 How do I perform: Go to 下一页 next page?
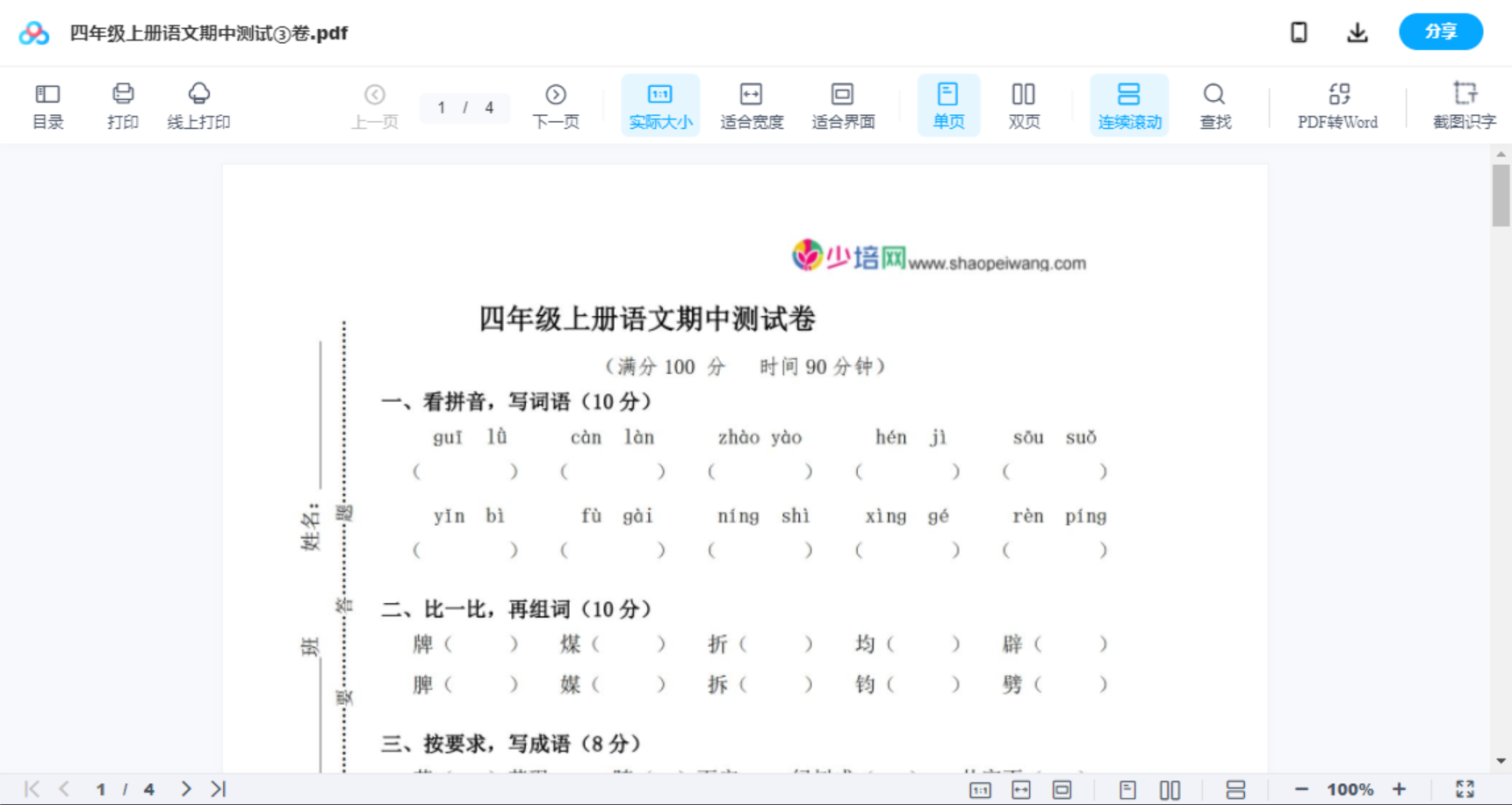pyautogui.click(x=556, y=105)
